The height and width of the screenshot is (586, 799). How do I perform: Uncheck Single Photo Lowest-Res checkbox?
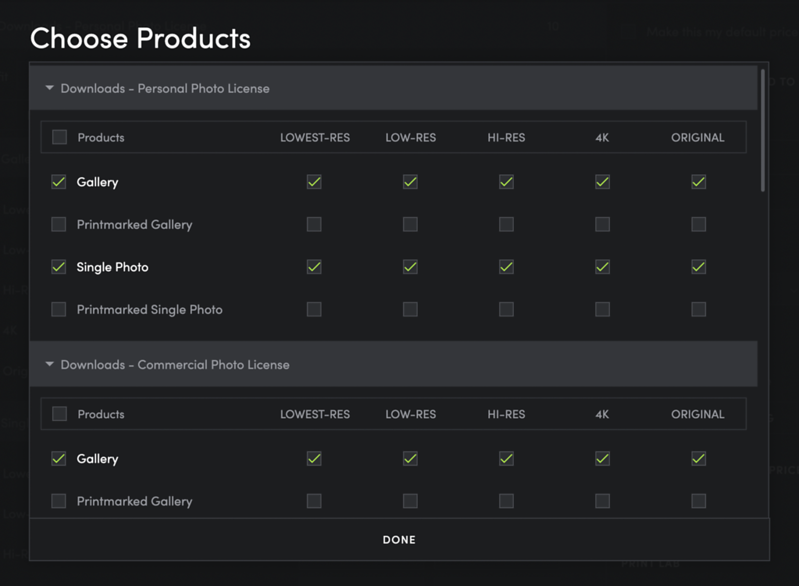314,267
